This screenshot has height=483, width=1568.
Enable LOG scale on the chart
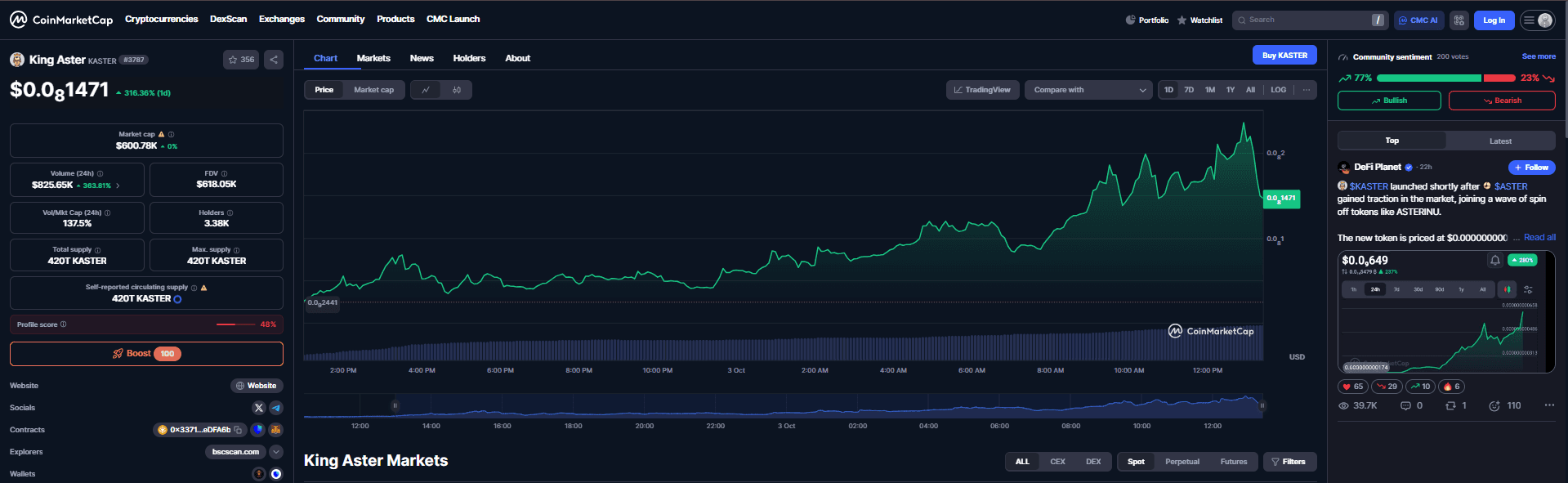click(x=1278, y=90)
